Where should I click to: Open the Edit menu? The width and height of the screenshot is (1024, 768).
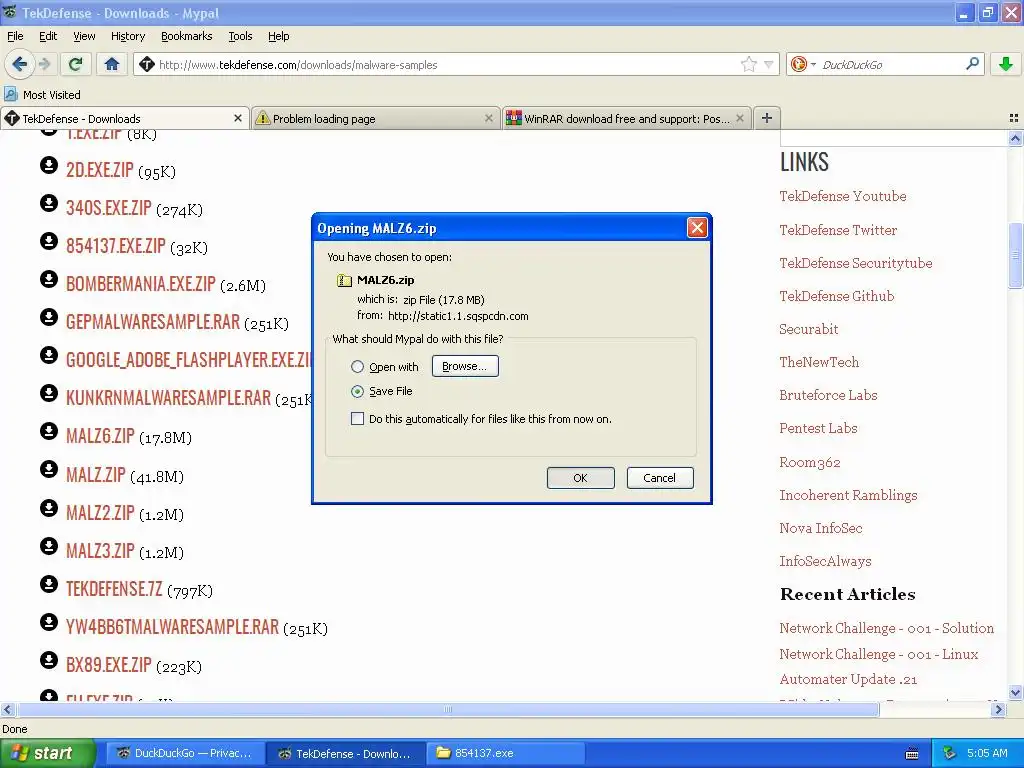coord(48,36)
